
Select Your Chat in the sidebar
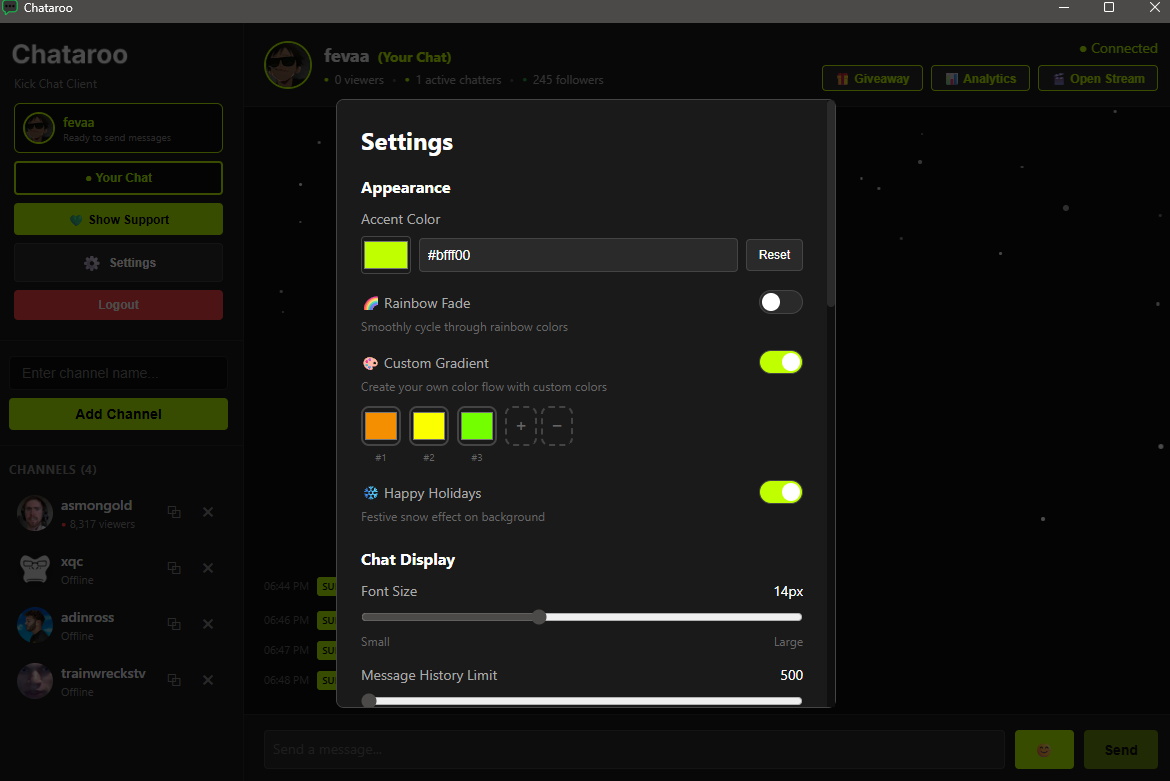tap(118, 177)
